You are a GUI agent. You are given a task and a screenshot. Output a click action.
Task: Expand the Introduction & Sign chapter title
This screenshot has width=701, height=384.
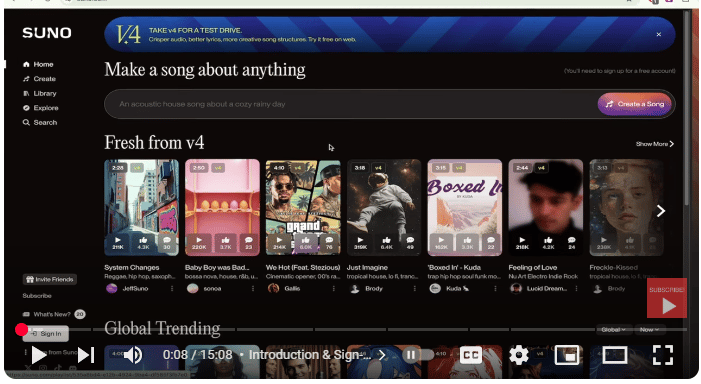(317, 355)
